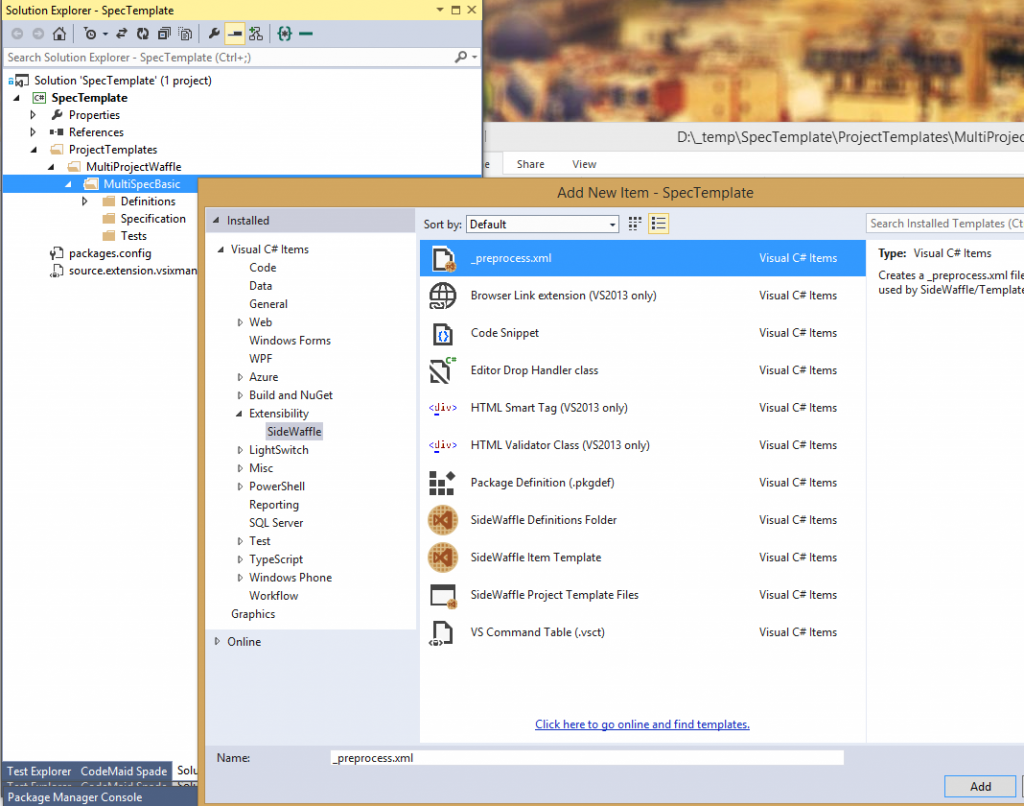The image size is (1024, 806).
Task: Refresh the Solution Explorer tree
Action: 143,33
